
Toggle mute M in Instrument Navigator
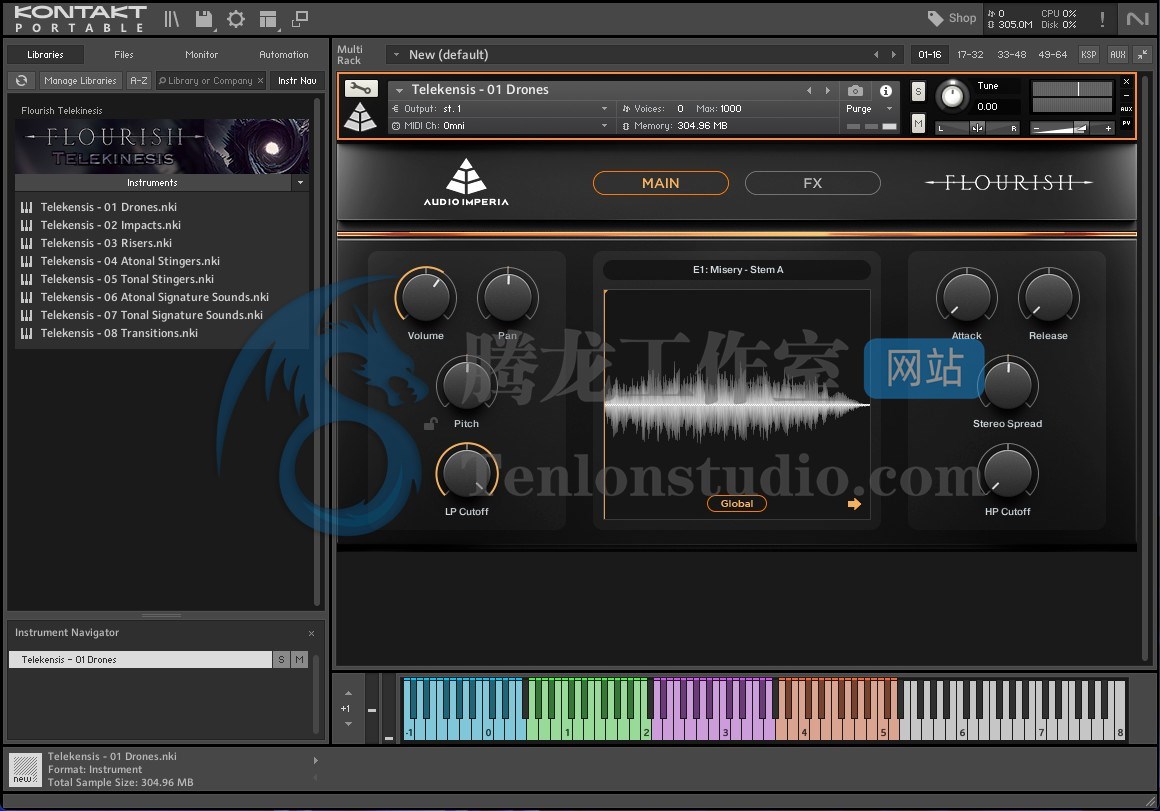pyautogui.click(x=300, y=659)
